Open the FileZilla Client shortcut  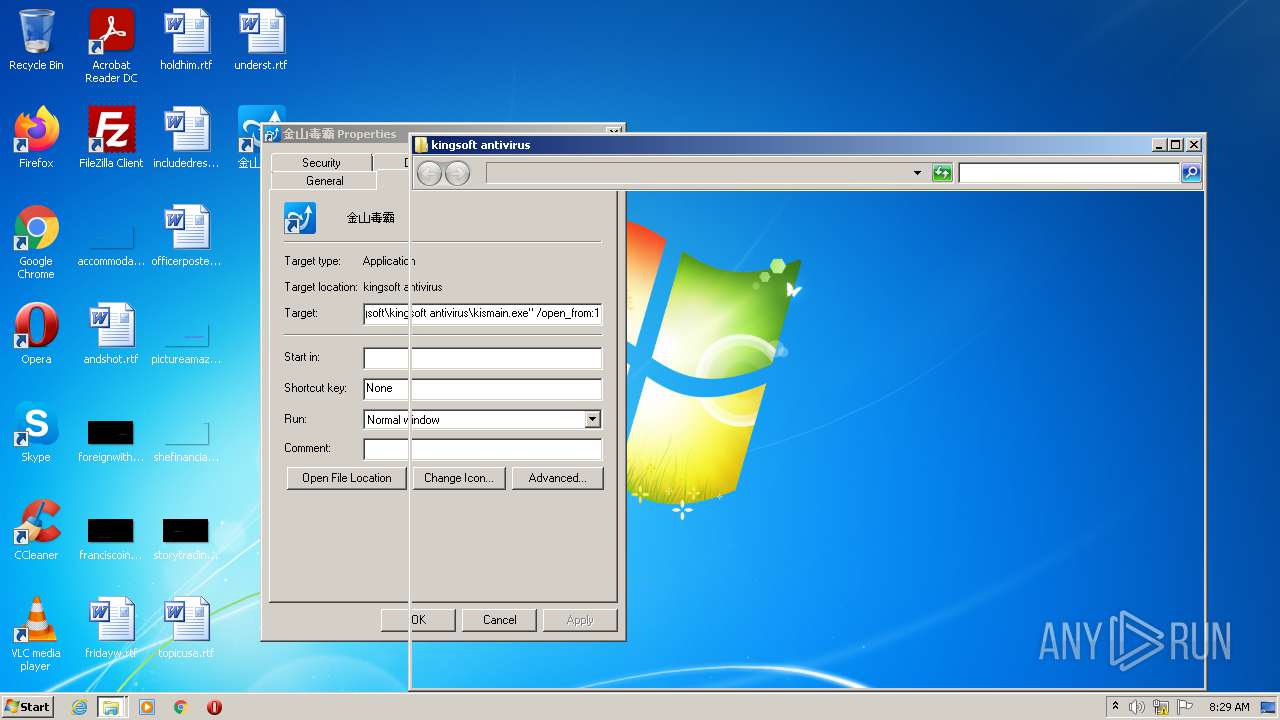coord(111,138)
